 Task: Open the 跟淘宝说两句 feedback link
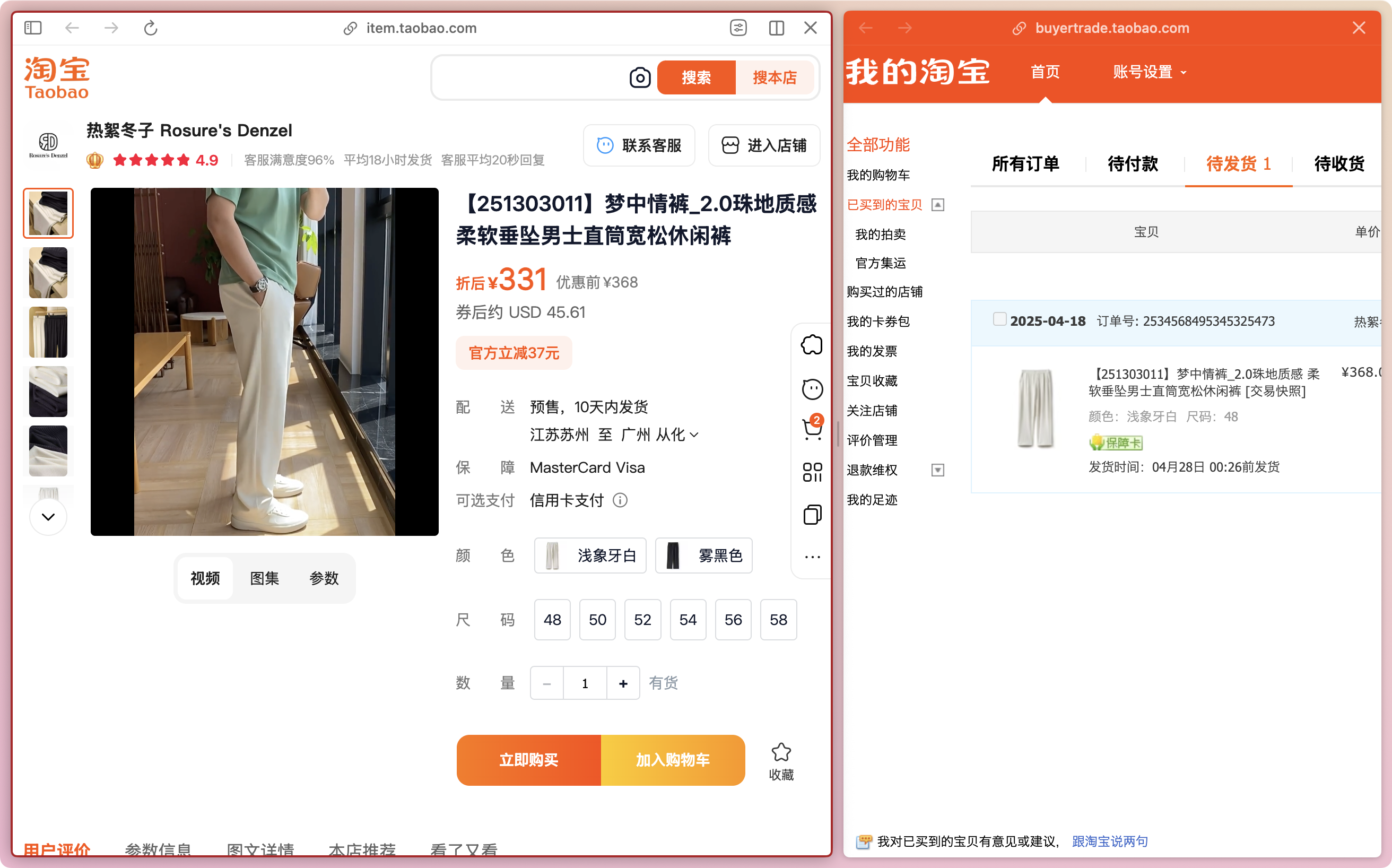pos(1110,841)
